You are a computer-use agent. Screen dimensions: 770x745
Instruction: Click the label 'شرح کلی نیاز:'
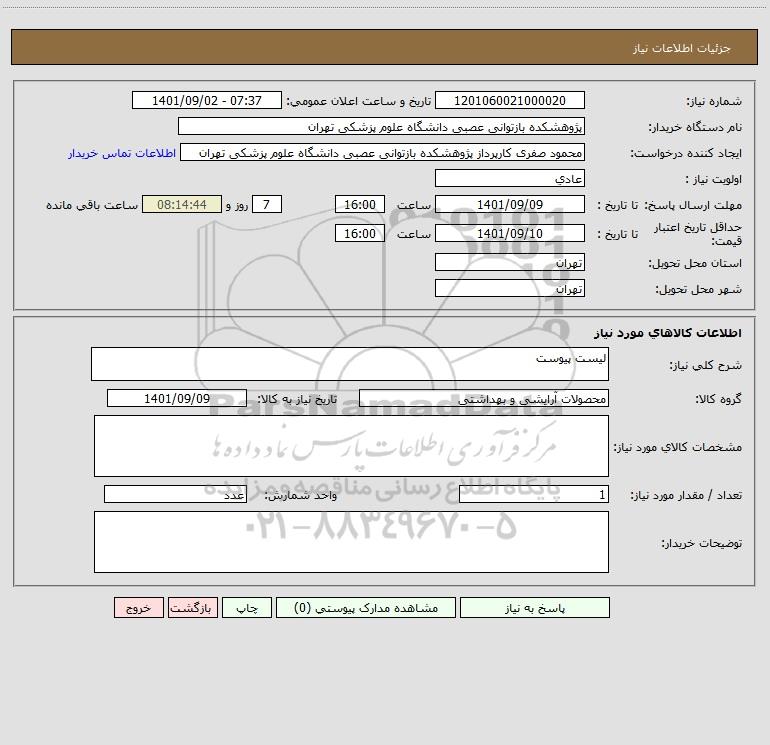pyautogui.click(x=706, y=365)
